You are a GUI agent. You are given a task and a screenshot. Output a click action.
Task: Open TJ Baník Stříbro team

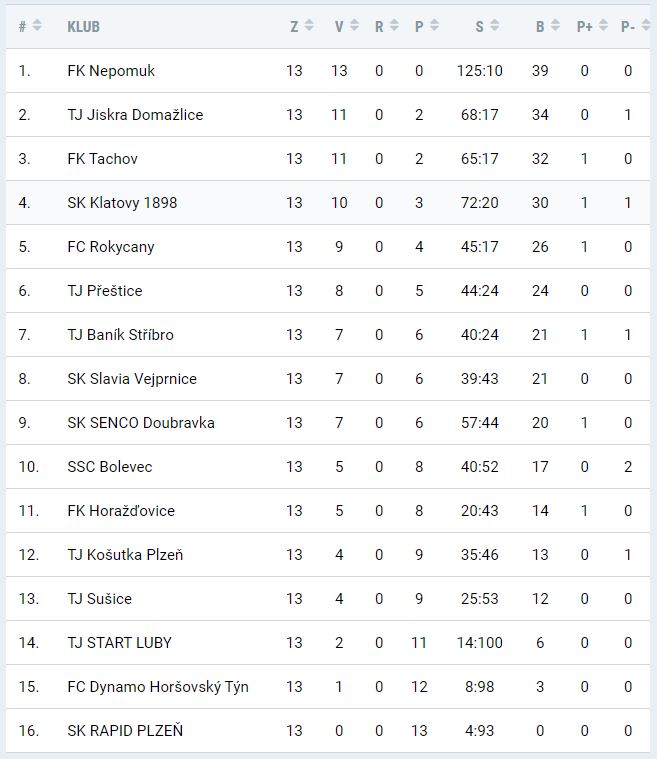(x=120, y=335)
